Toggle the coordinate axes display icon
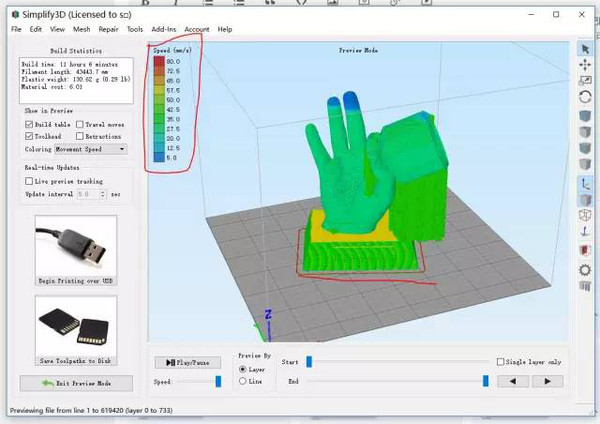Screen dimensions: 600x424 (585, 184)
